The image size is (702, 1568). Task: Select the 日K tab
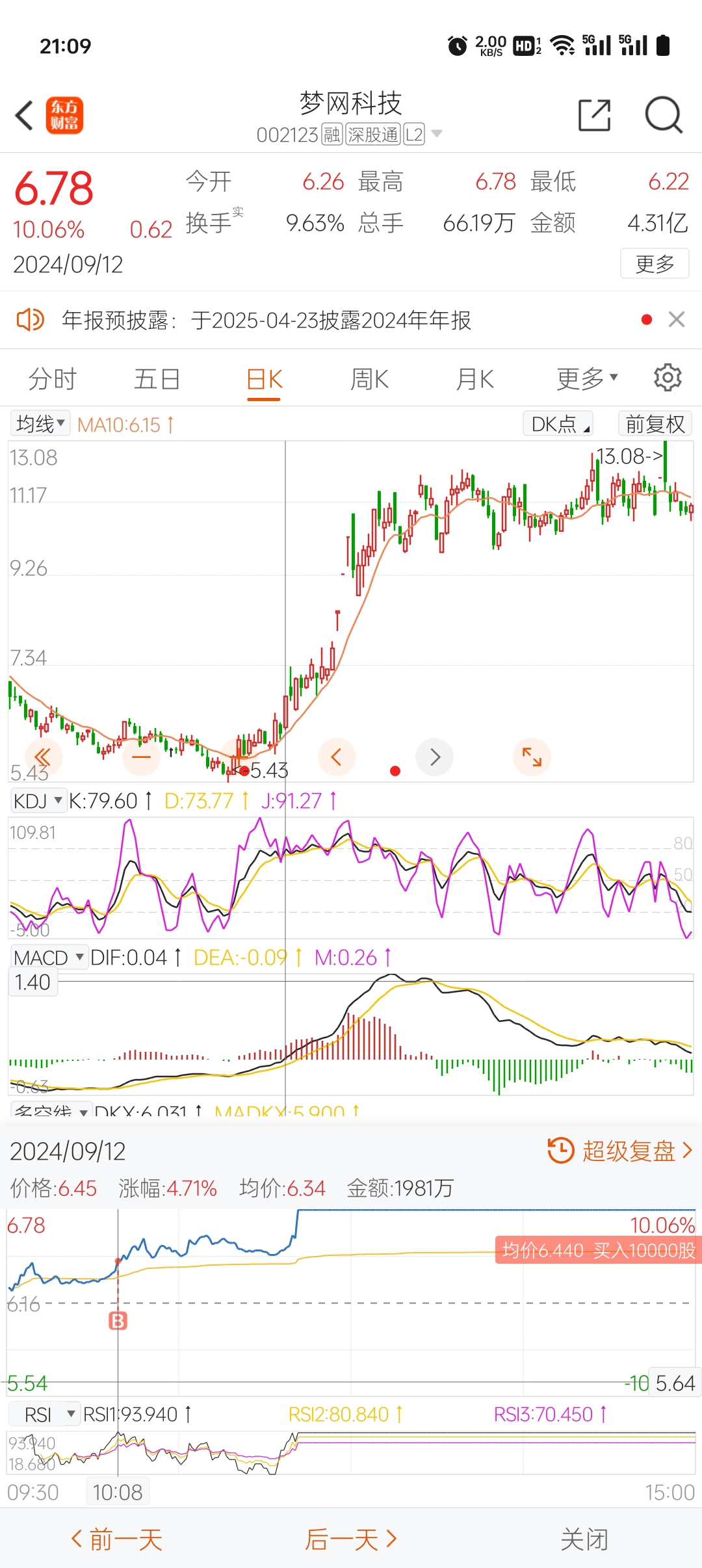264,378
